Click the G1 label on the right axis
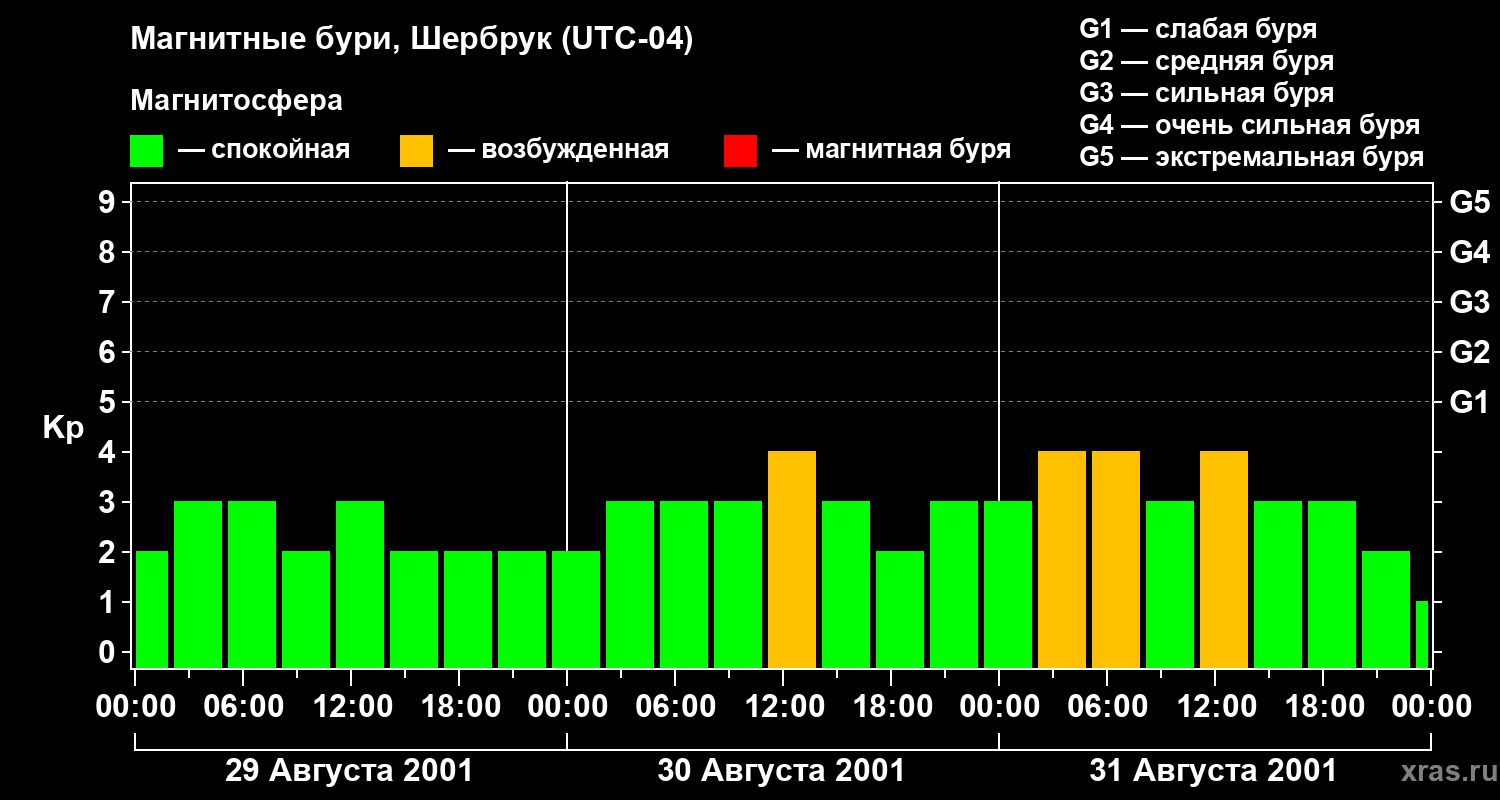 tap(1469, 403)
